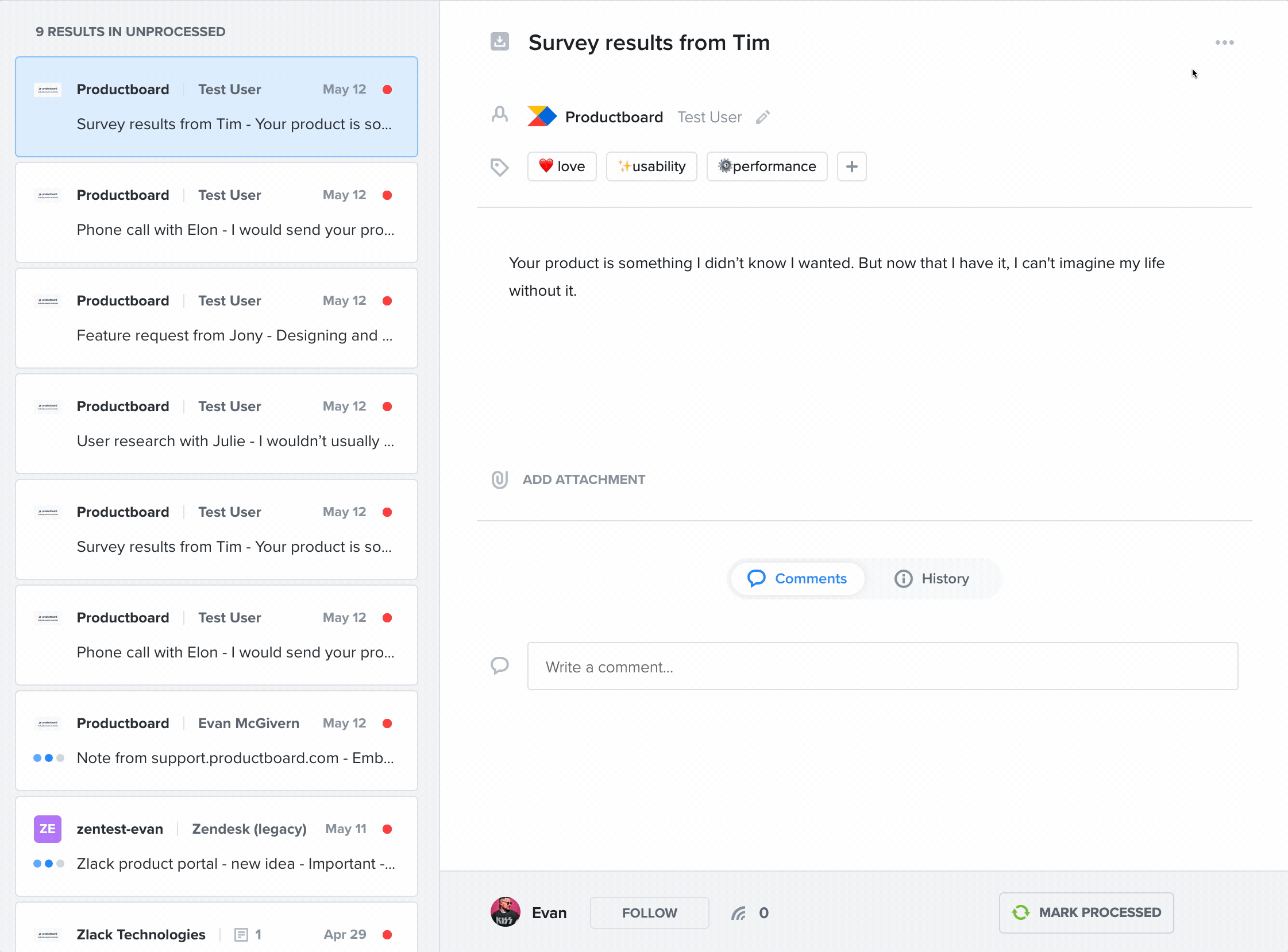Click Test User name in detail header
This screenshot has height=952, width=1288.
click(x=709, y=117)
